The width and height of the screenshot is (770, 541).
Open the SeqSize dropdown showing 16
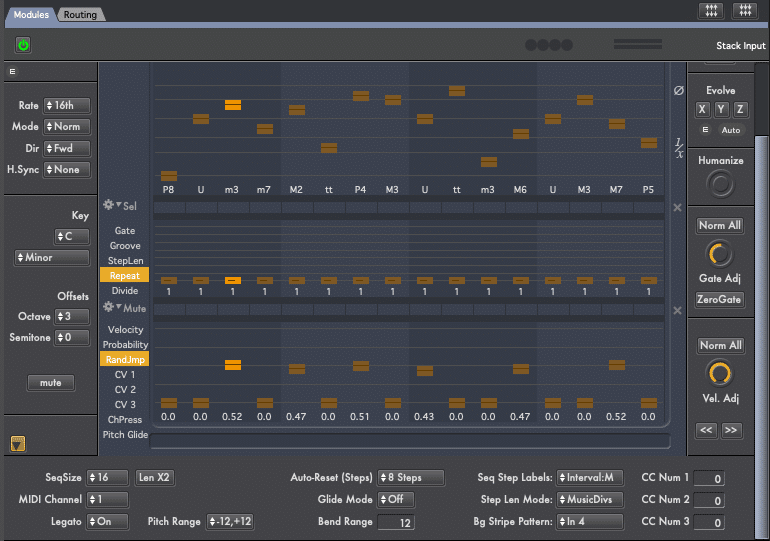click(x=107, y=477)
